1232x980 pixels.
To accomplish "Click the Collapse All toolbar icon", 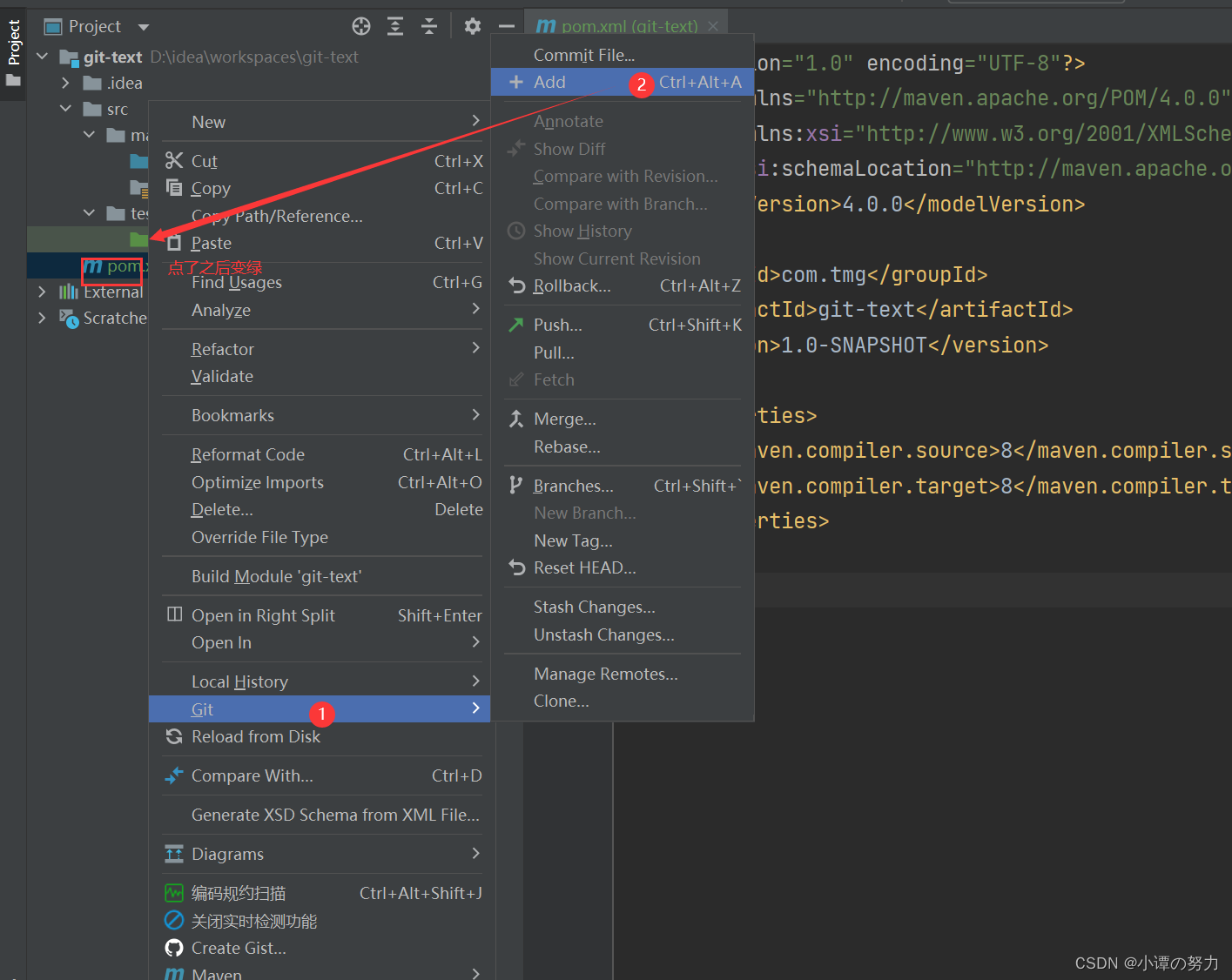I will (429, 26).
